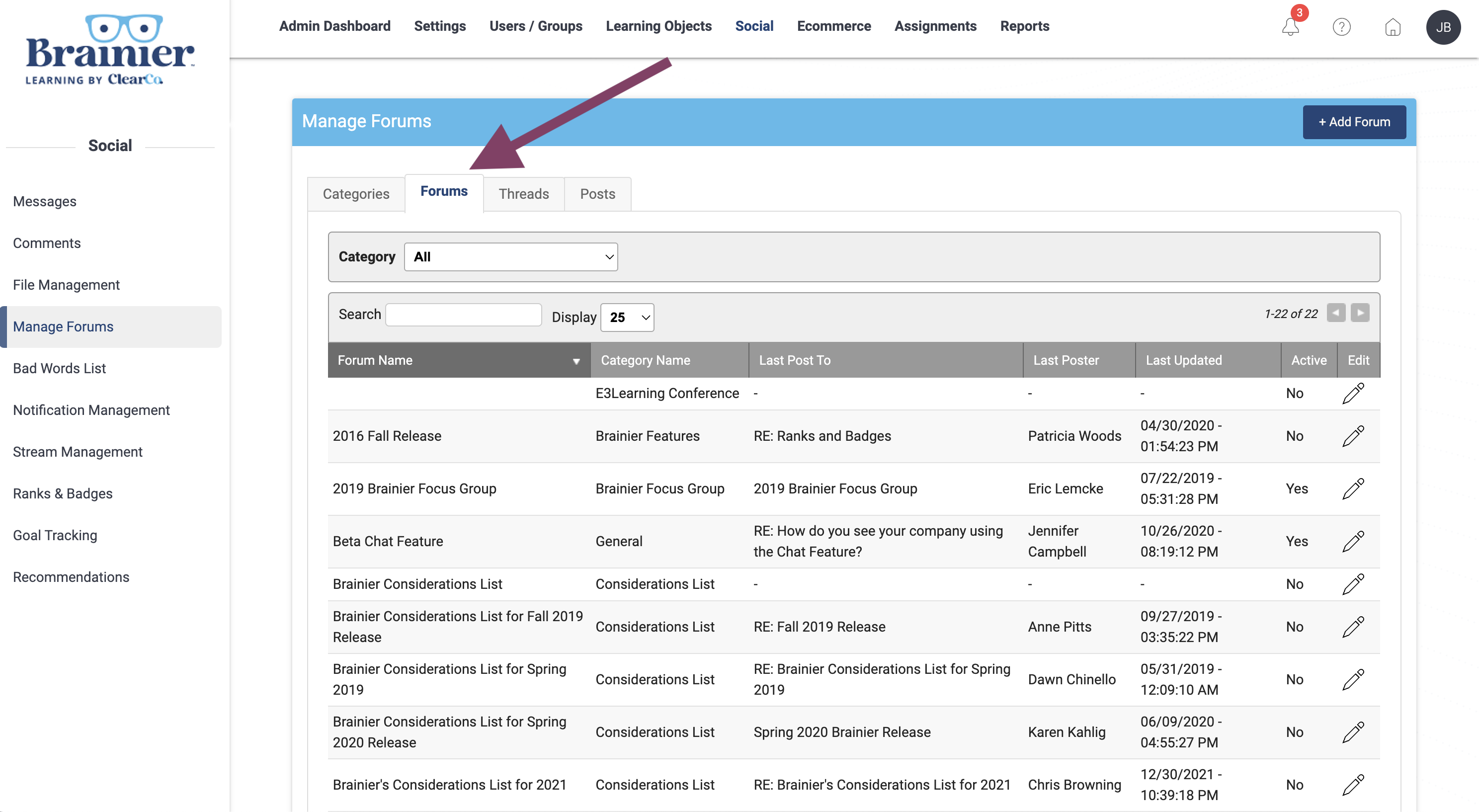Click the Add Forum button
This screenshot has width=1479, height=812.
[1354, 122]
